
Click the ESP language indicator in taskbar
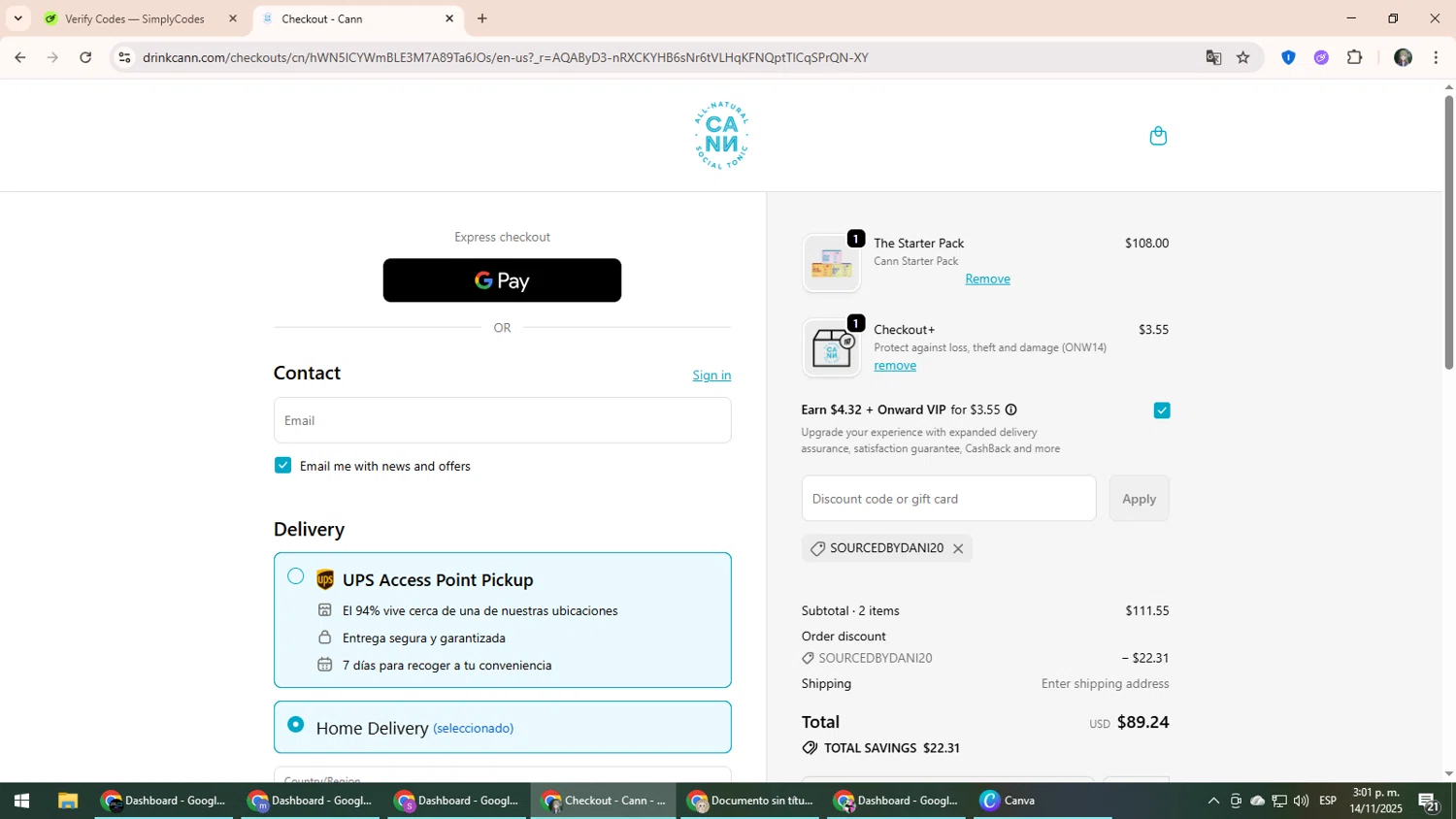[1328, 801]
